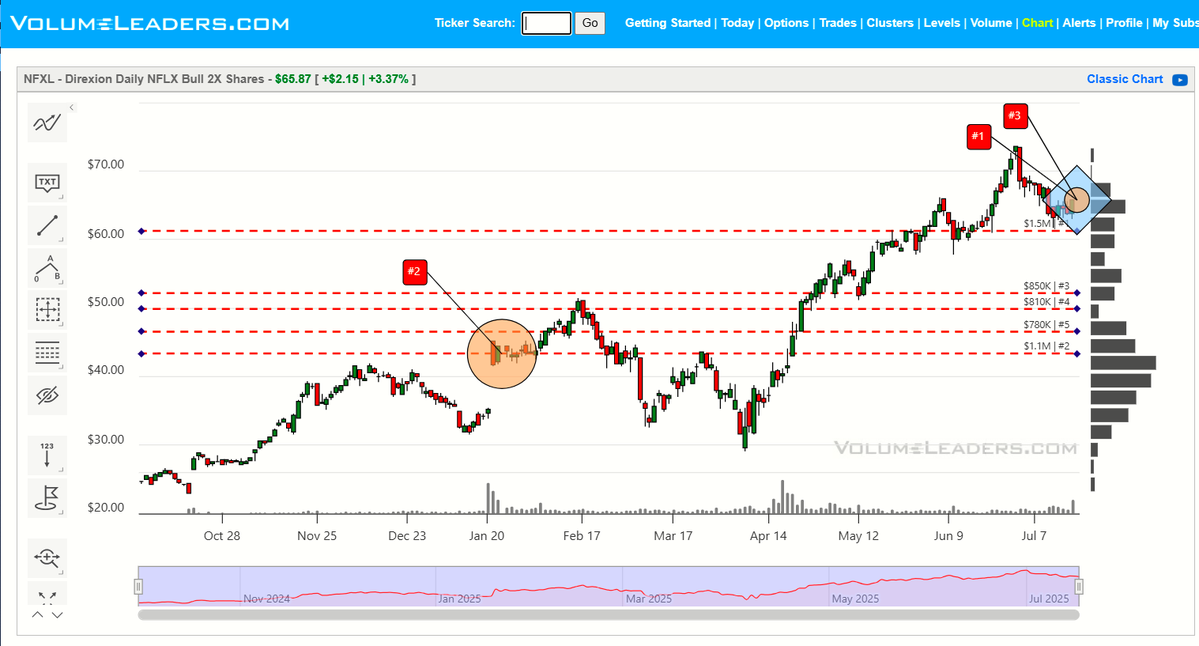
Task: Open the Volume menu item
Action: click(x=991, y=23)
